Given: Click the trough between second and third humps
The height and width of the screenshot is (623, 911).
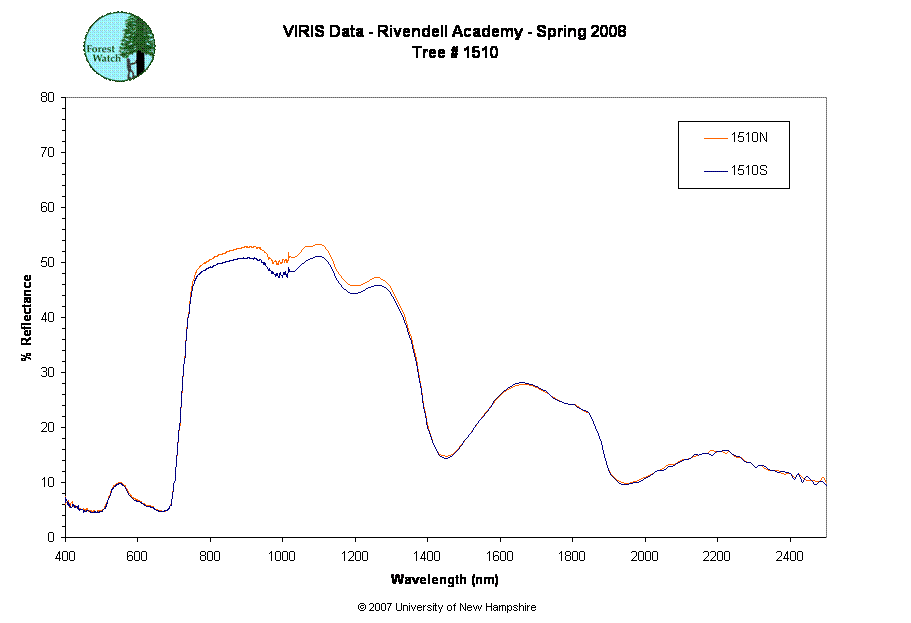Looking at the screenshot, I should [626, 483].
